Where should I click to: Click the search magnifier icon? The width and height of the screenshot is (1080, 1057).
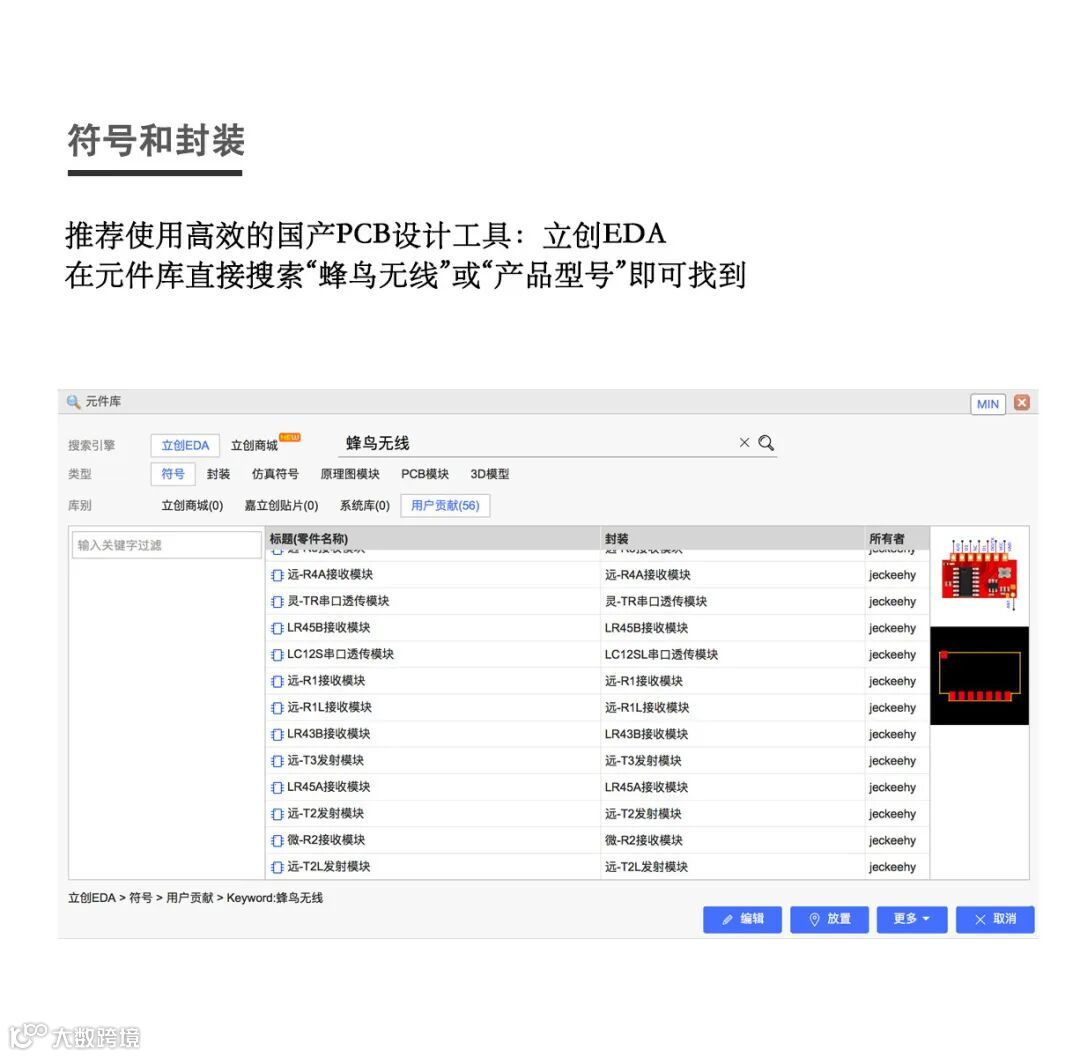[766, 443]
